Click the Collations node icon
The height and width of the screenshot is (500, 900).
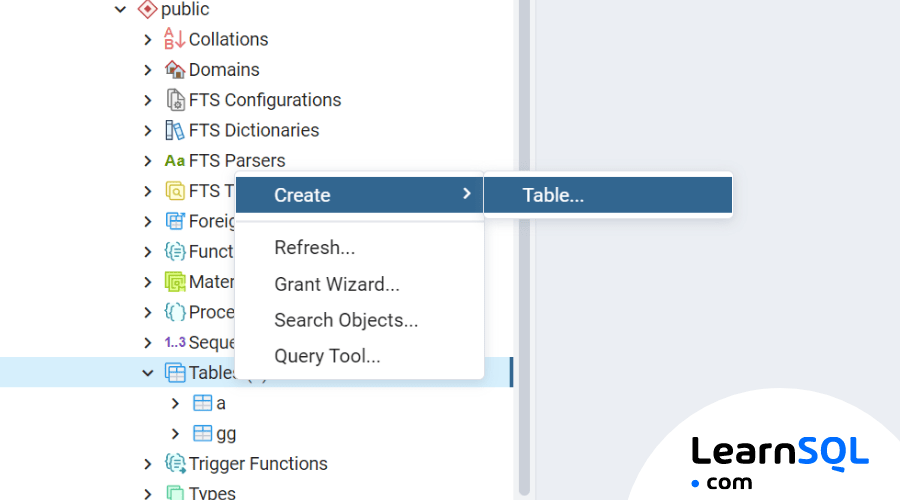[x=174, y=39]
